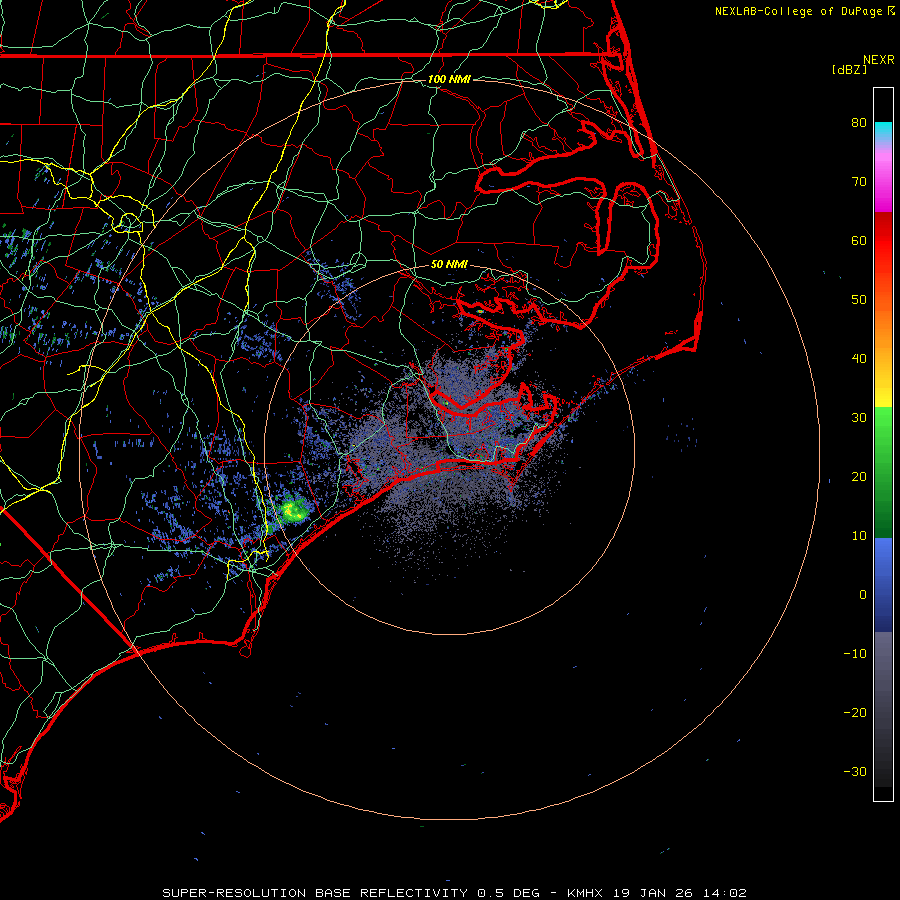This screenshot has width=900, height=900.
Task: Click the 50 NMI range ring label
Action: (x=449, y=265)
